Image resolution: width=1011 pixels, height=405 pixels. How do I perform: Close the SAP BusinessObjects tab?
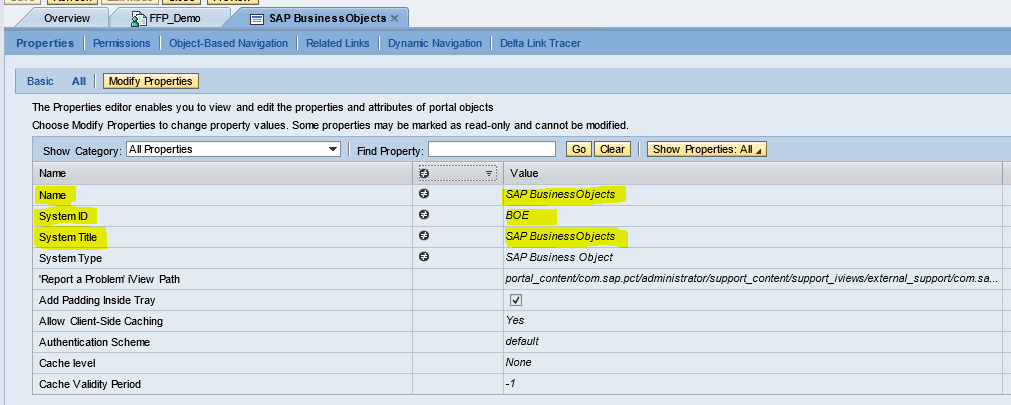tap(394, 18)
